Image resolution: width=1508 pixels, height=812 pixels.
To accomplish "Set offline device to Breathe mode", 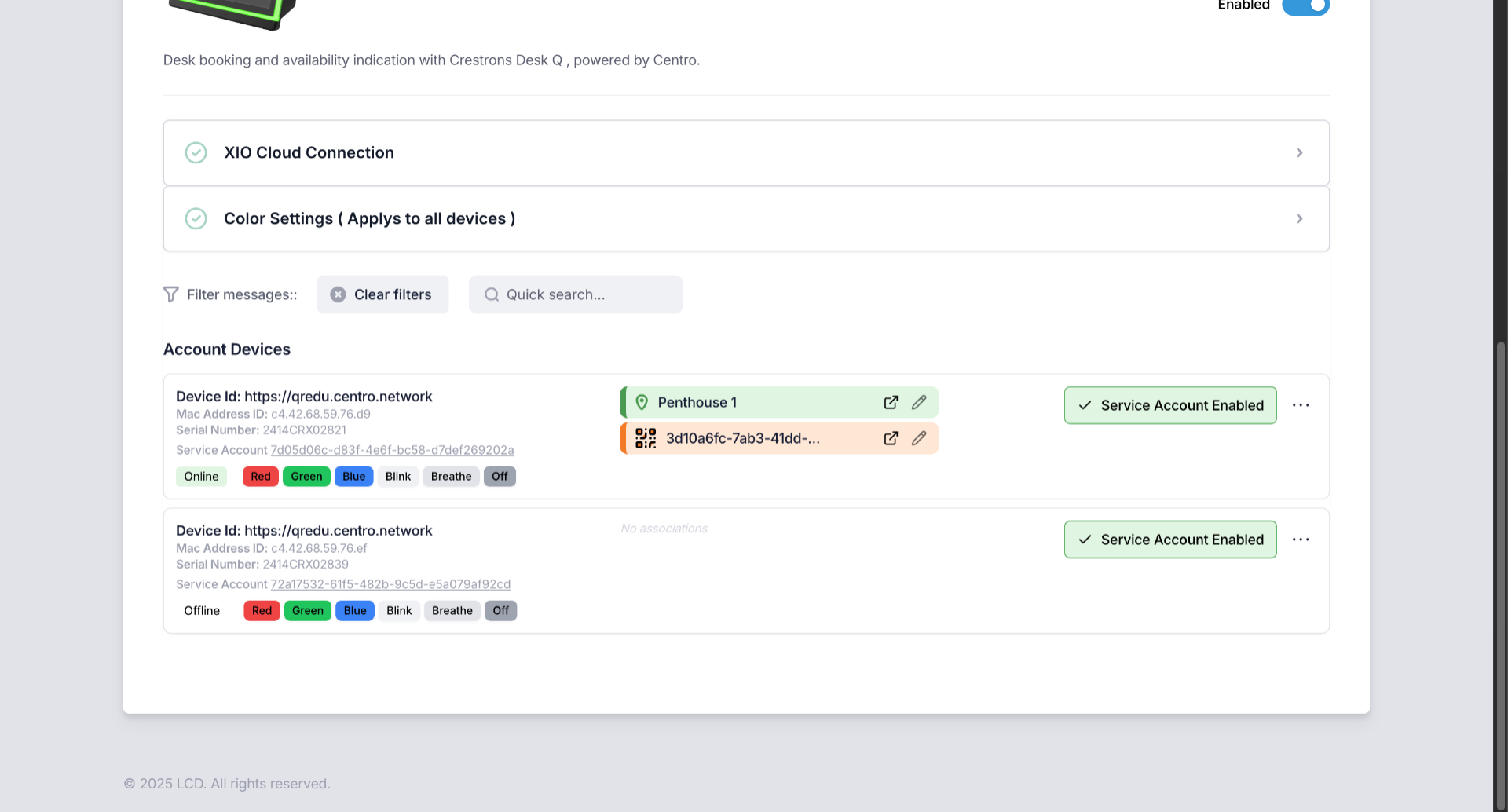I will point(452,611).
